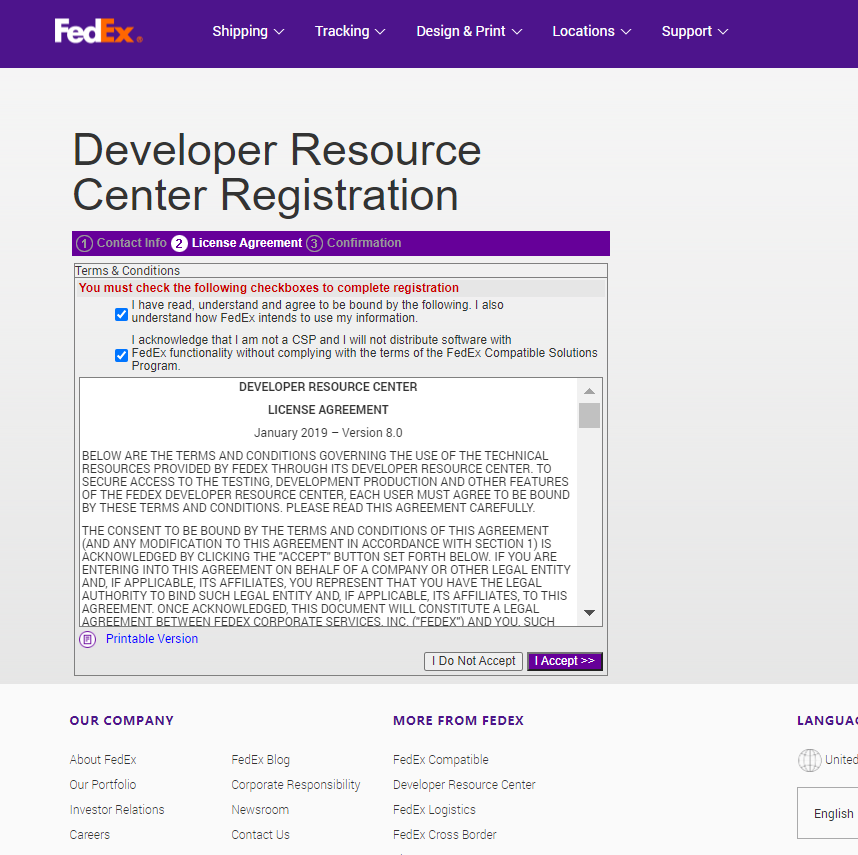This screenshot has width=858, height=855.
Task: Select step 1 Contact Info circle
Action: (85, 243)
